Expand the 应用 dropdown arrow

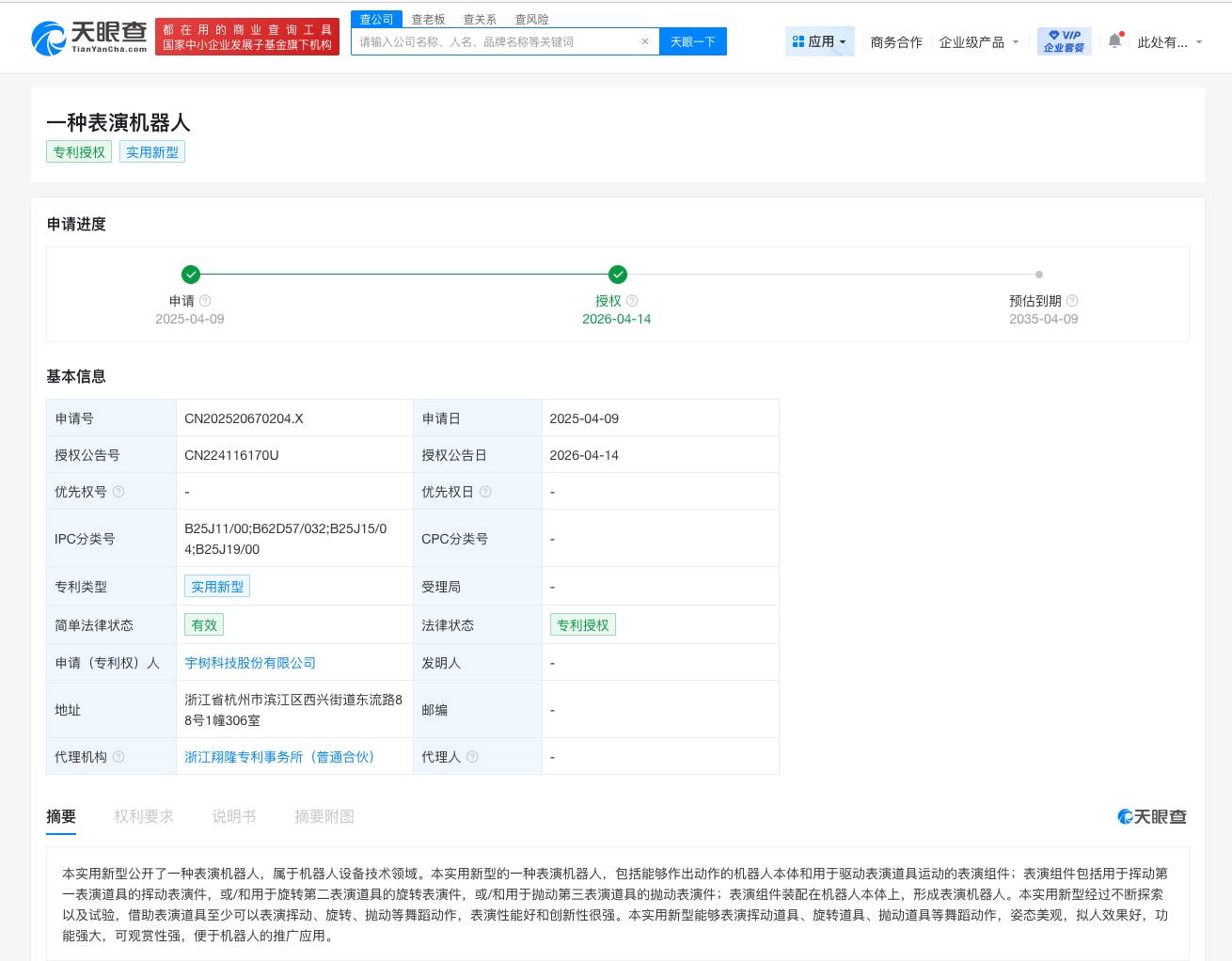click(x=842, y=41)
